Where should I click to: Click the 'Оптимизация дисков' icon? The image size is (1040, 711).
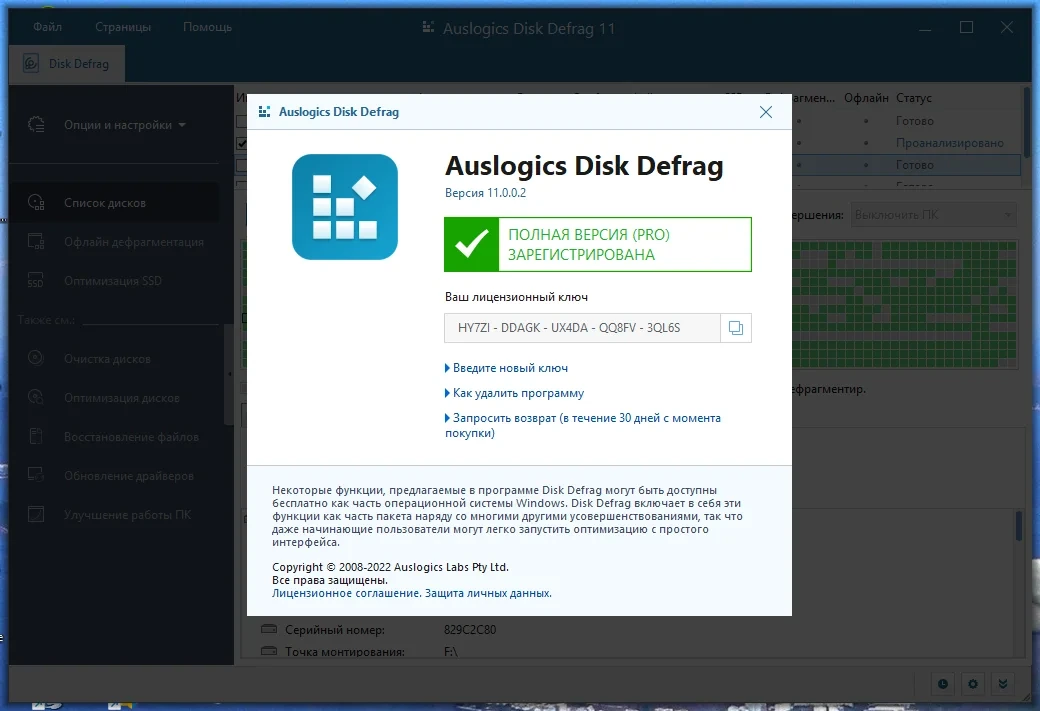click(x=36, y=398)
